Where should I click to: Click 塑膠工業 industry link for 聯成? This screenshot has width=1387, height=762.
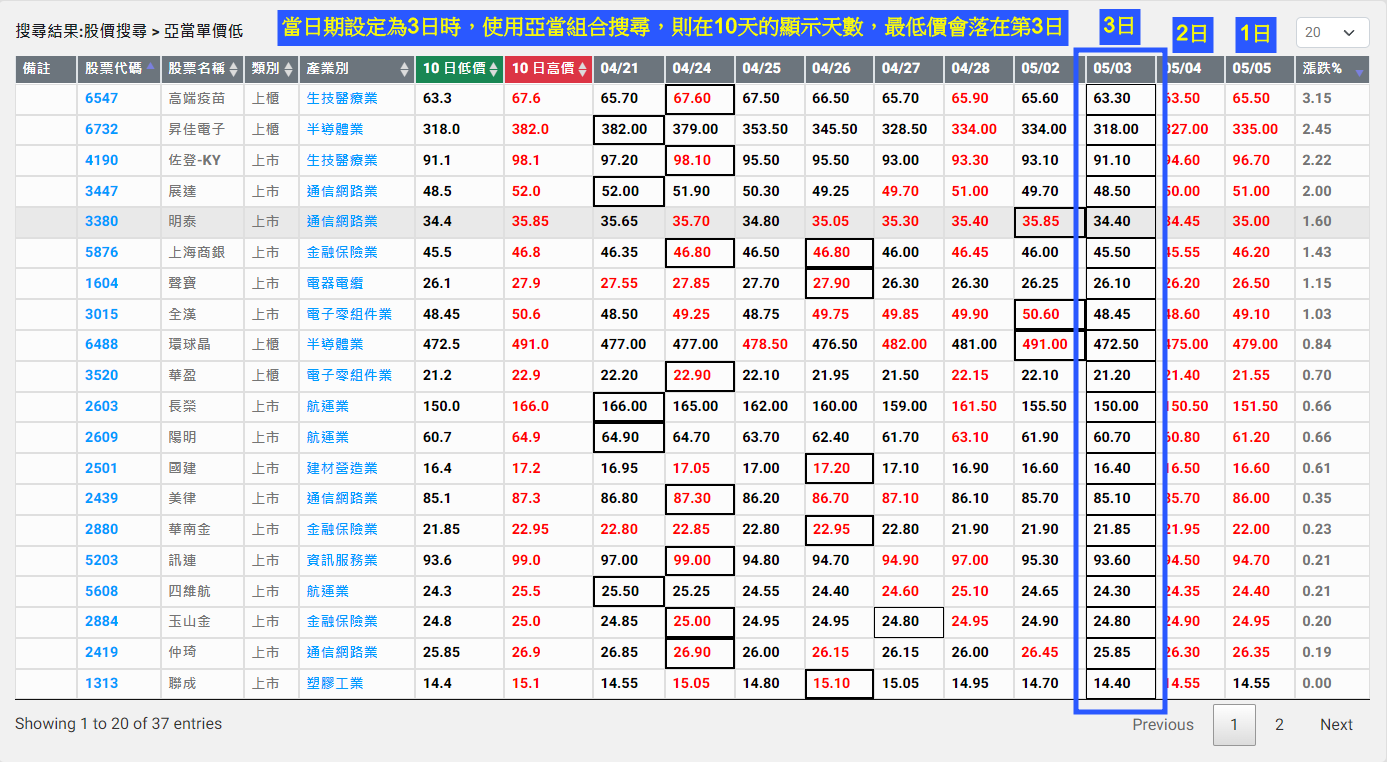334,683
